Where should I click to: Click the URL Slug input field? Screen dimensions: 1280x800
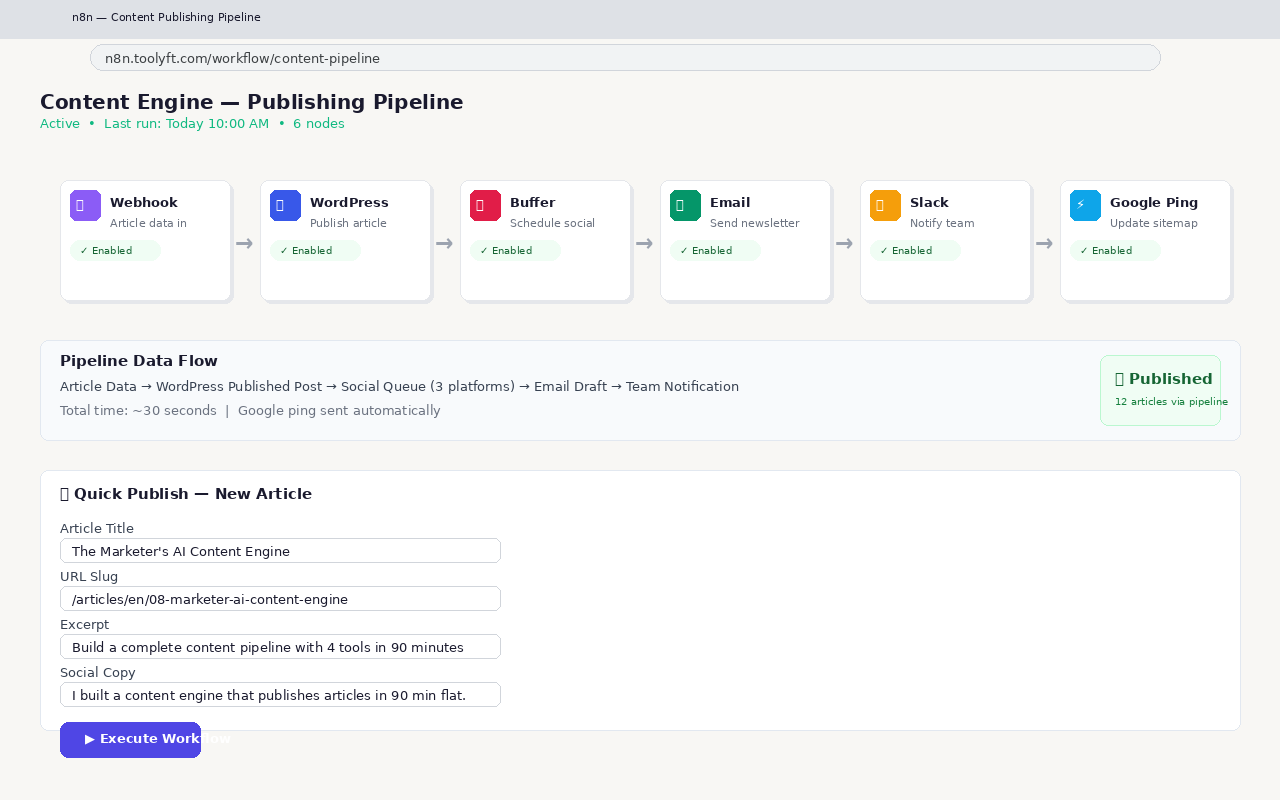point(280,599)
